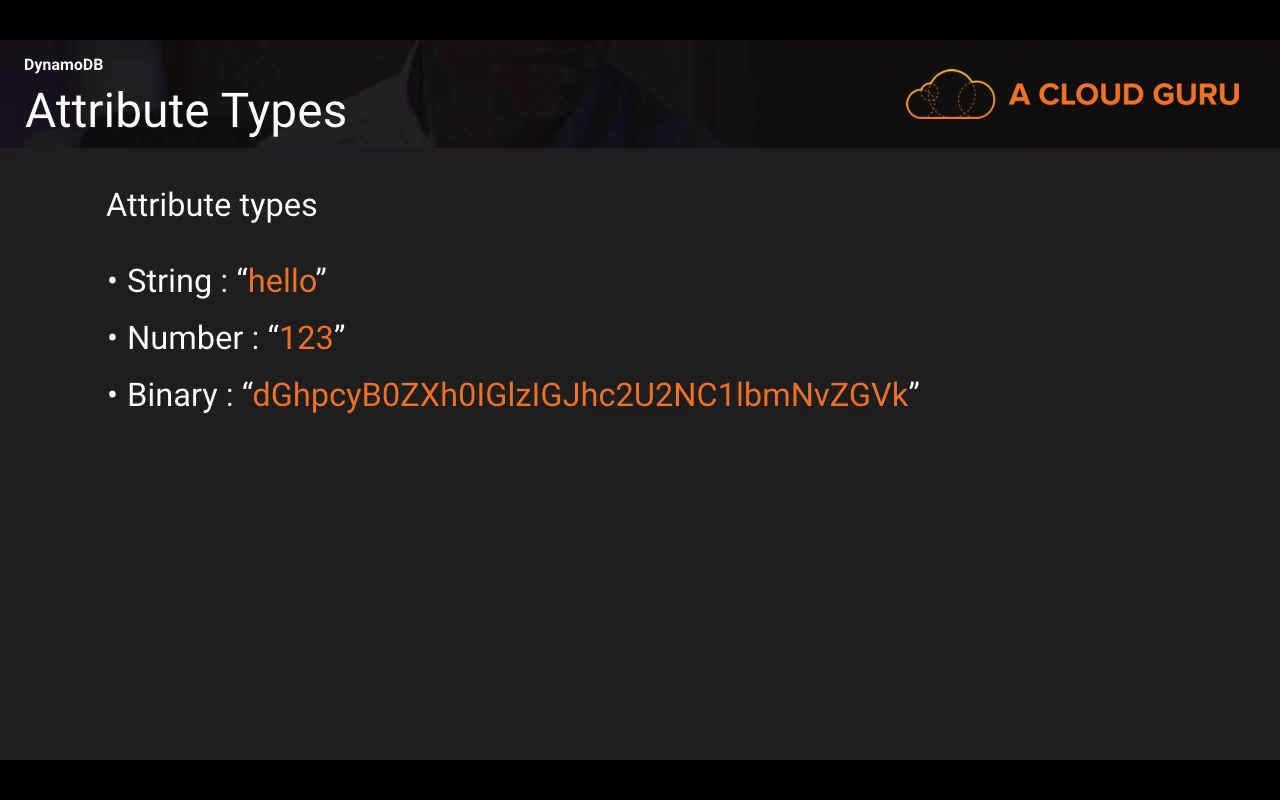The image size is (1280, 800).
Task: Click the bullet dot before Number
Action: [112, 338]
